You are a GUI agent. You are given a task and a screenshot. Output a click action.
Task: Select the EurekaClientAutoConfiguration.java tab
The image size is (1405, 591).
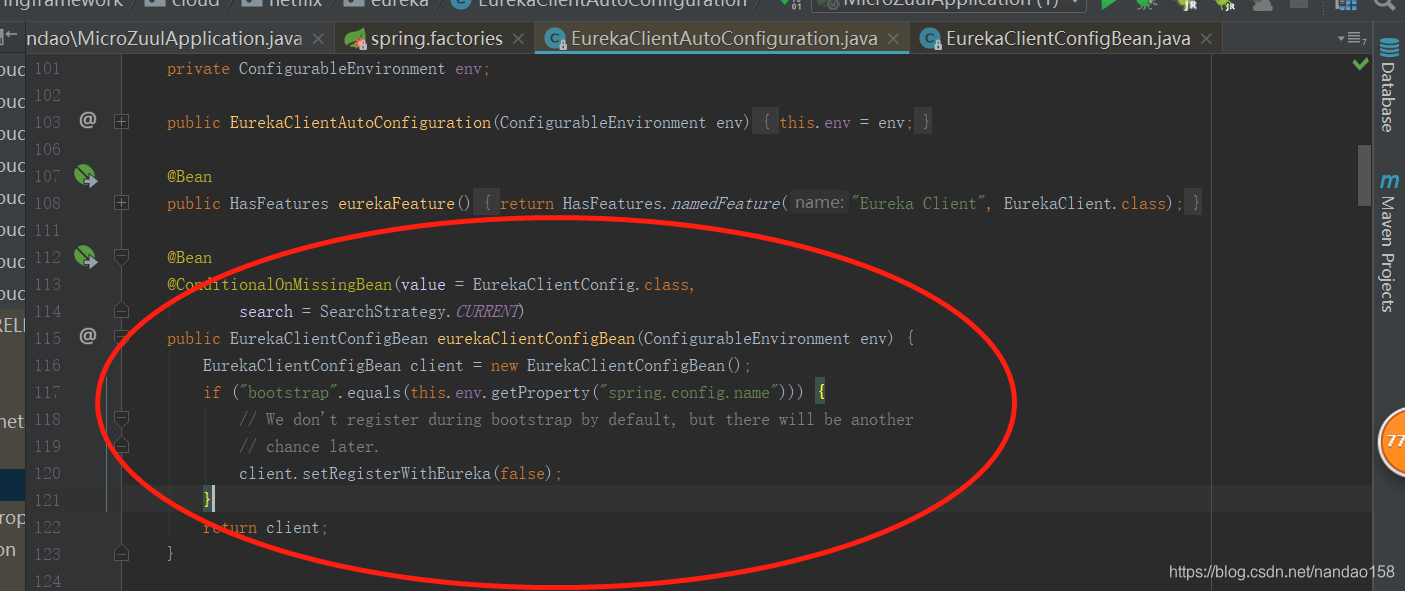point(724,40)
